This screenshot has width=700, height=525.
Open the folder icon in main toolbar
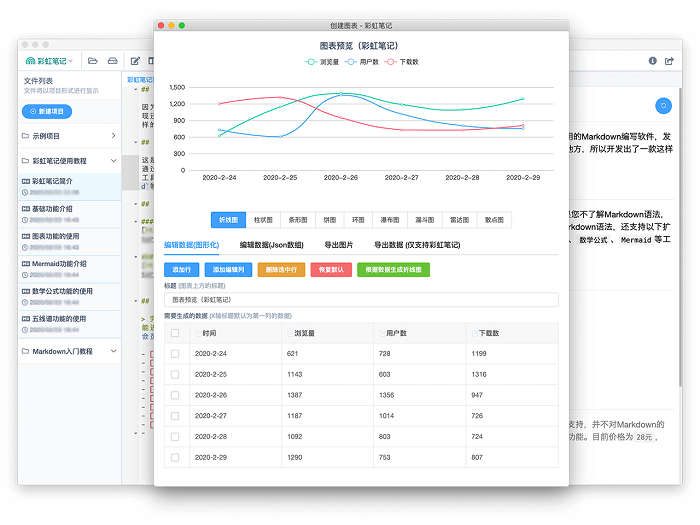tap(92, 61)
